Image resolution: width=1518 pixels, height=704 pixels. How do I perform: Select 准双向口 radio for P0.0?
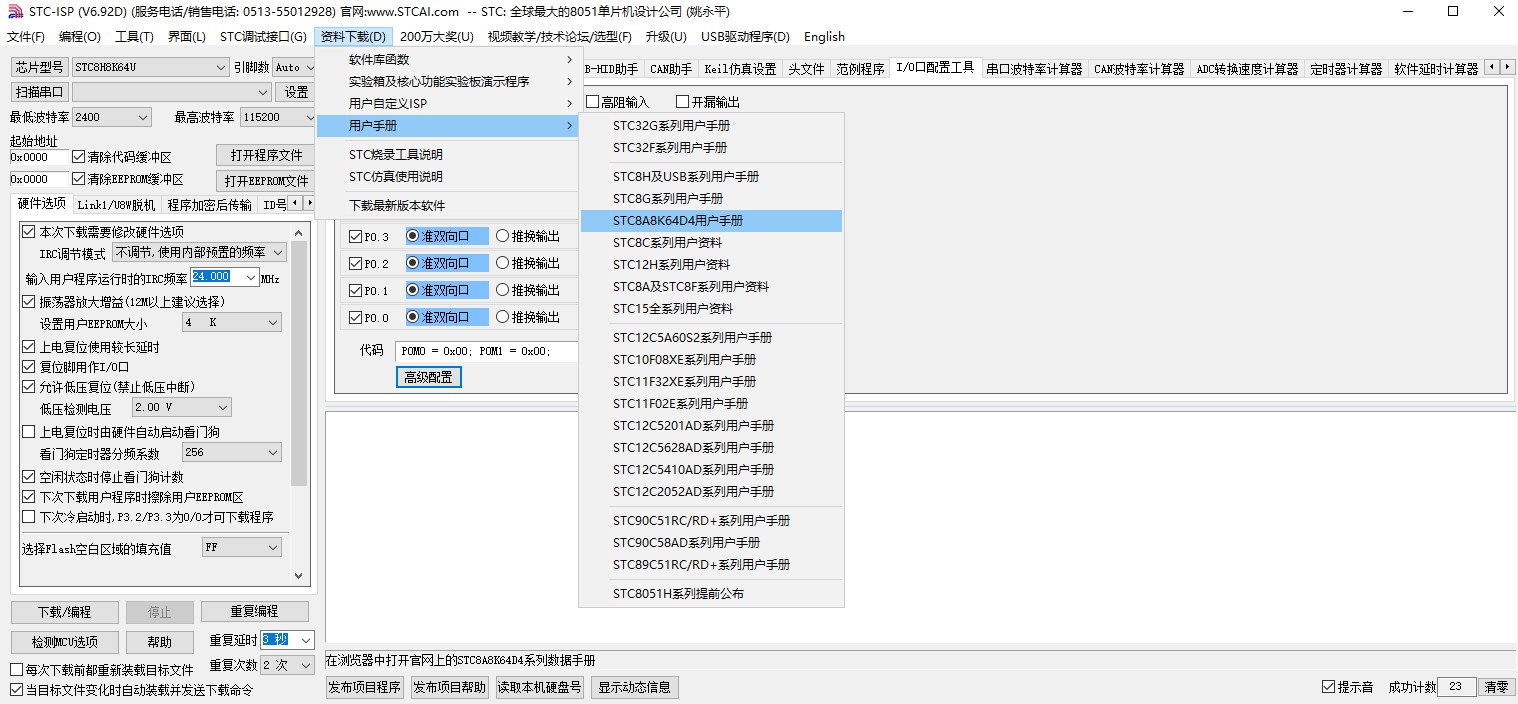click(x=413, y=317)
